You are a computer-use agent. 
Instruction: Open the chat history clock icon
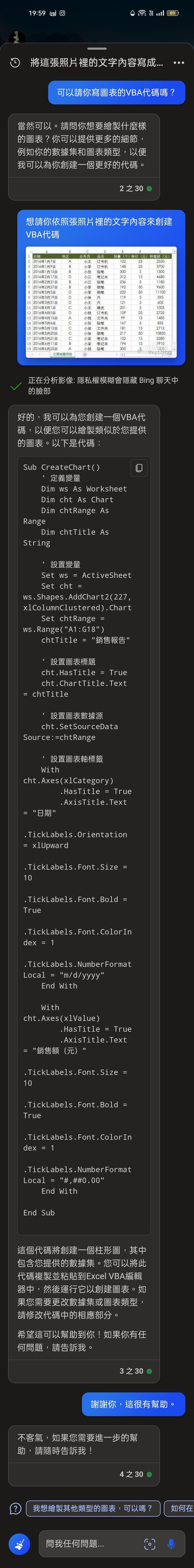coord(15,63)
